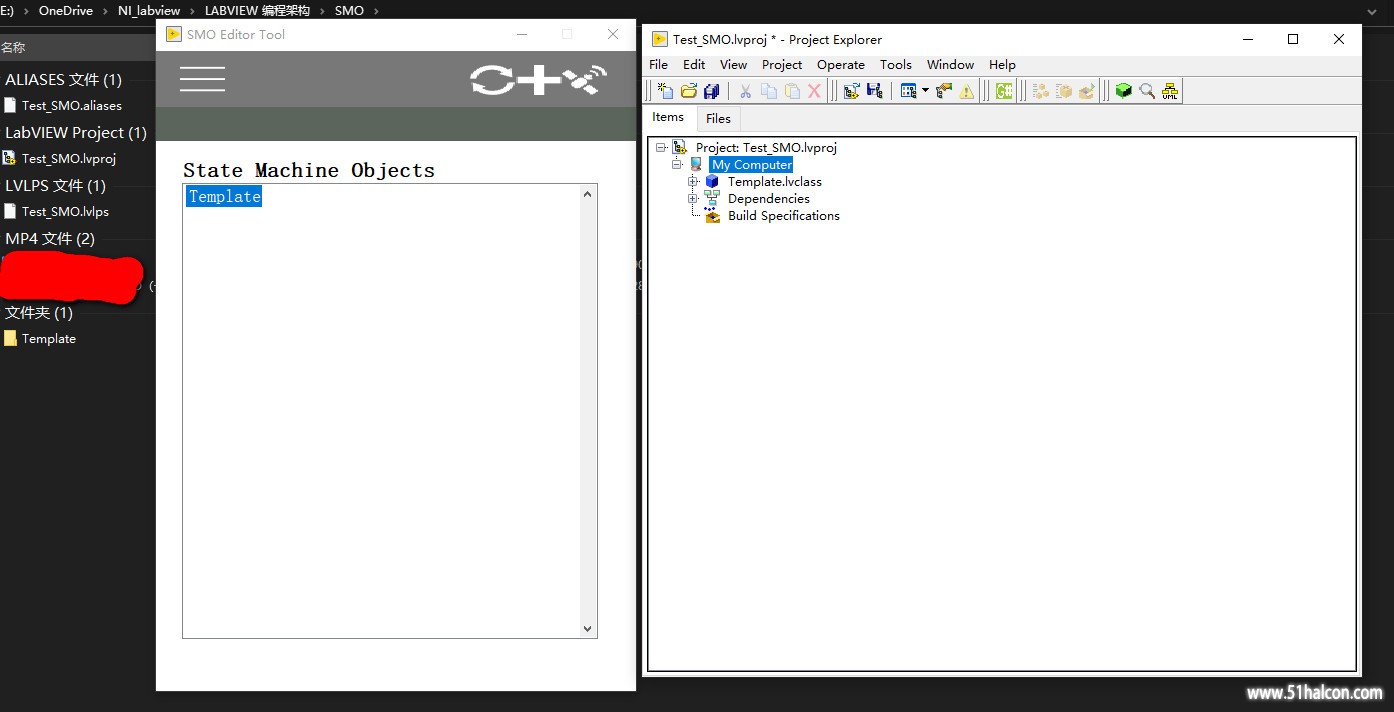Expand the Dependencies node
Image resolution: width=1394 pixels, height=712 pixels.
[693, 198]
